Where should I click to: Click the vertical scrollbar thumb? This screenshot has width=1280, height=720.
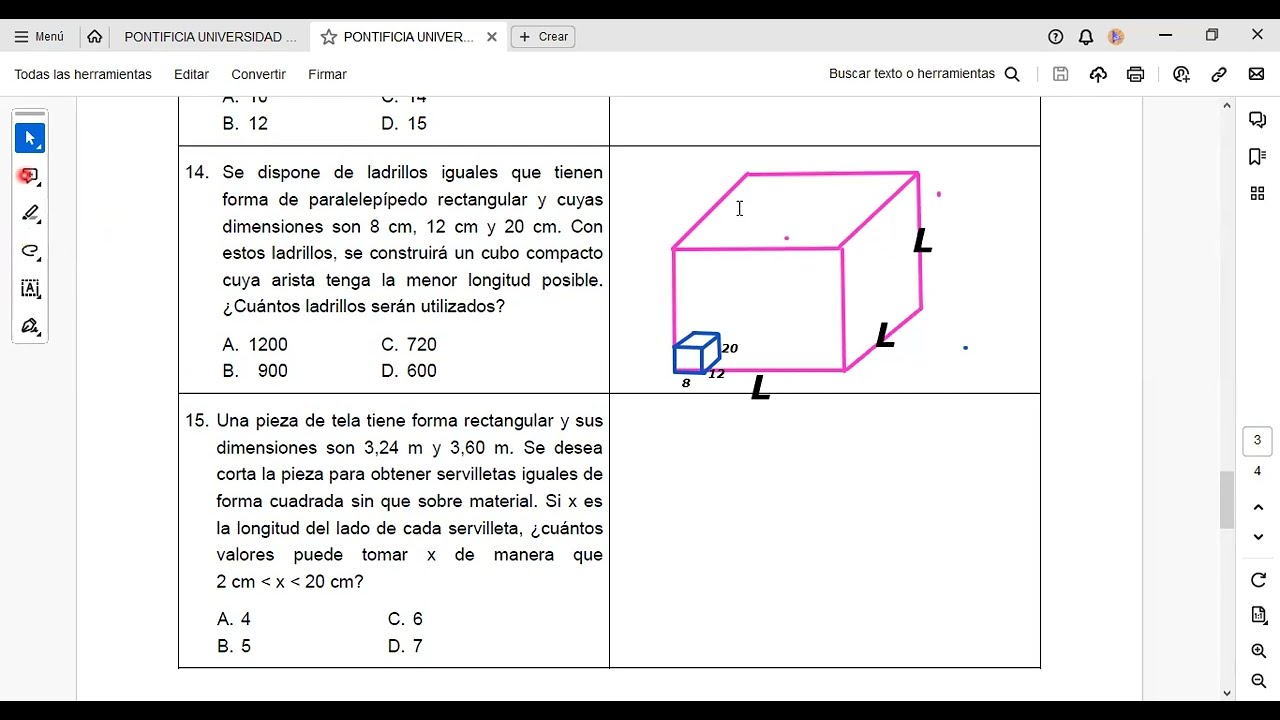(1227, 500)
